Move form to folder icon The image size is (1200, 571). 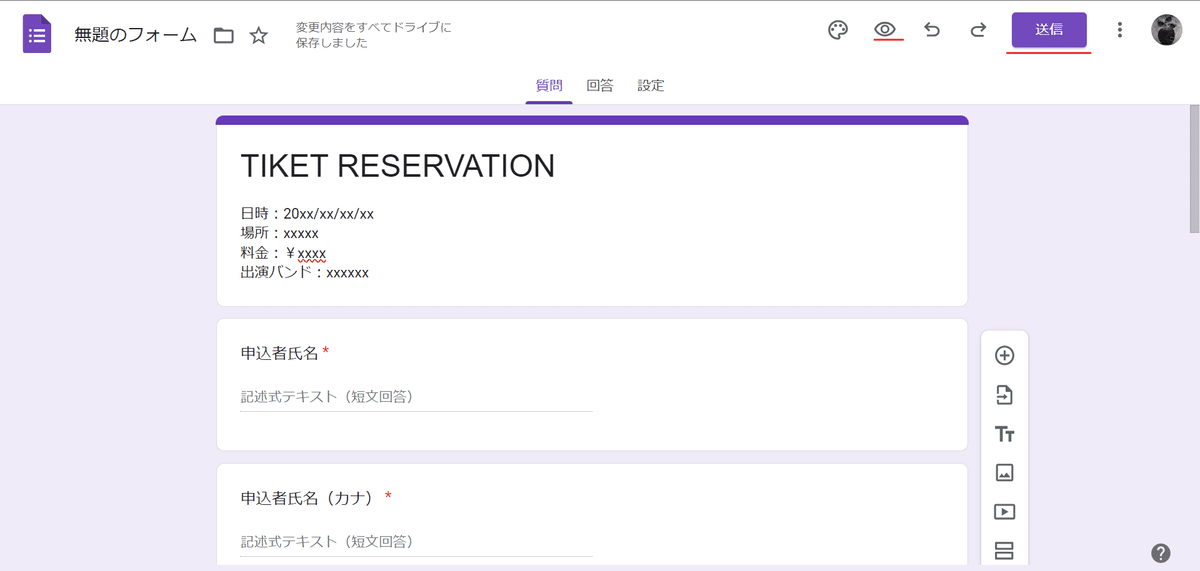[x=224, y=36]
